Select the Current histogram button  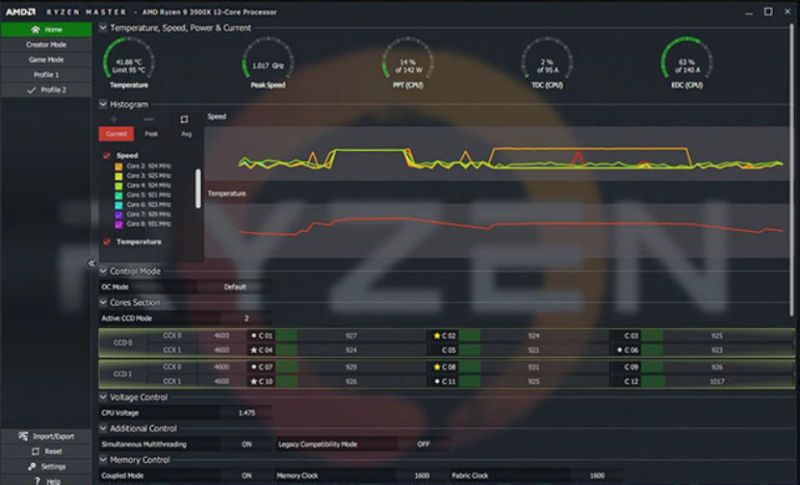(116, 134)
